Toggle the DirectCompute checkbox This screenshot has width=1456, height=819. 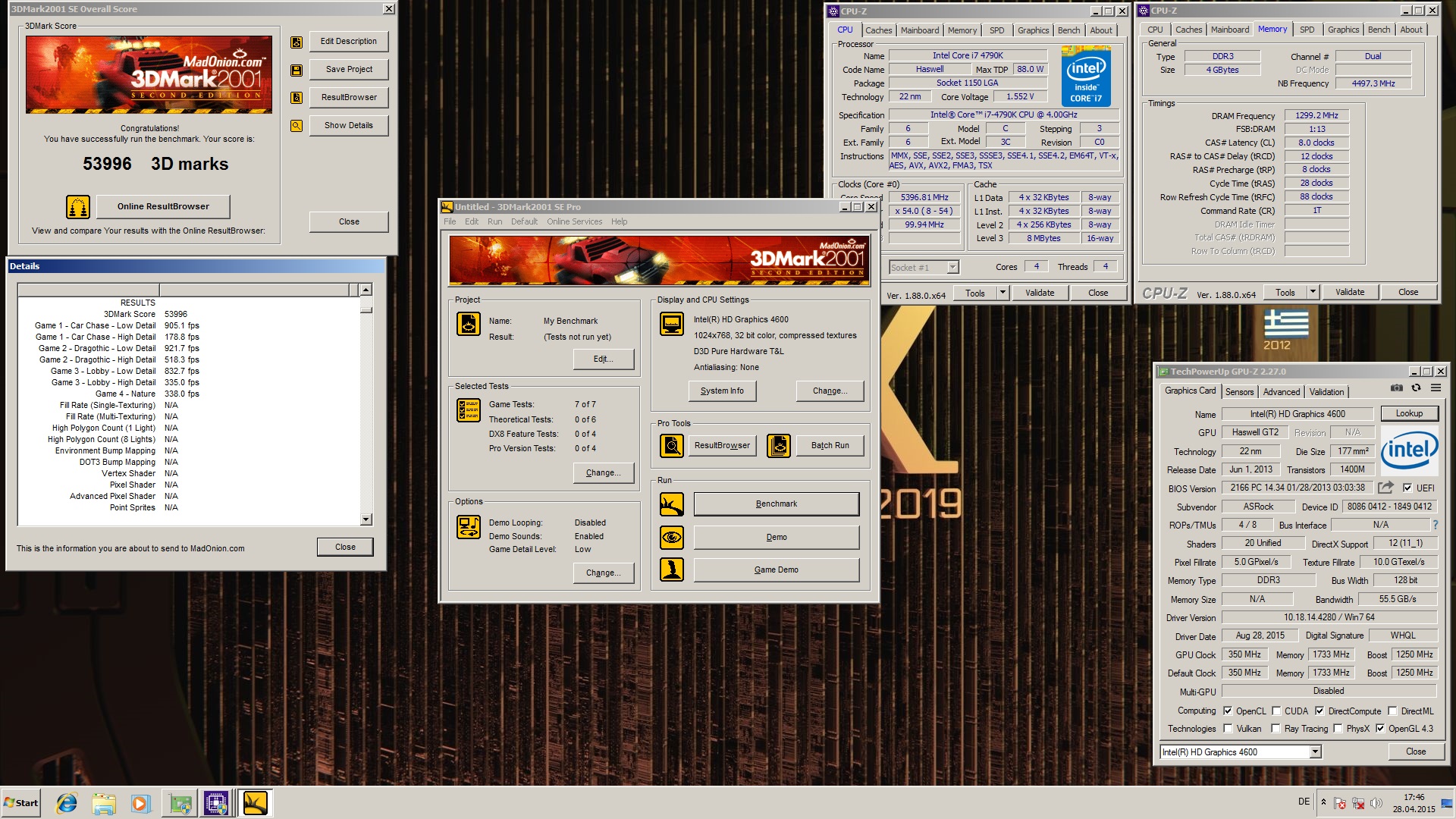pyautogui.click(x=1319, y=711)
